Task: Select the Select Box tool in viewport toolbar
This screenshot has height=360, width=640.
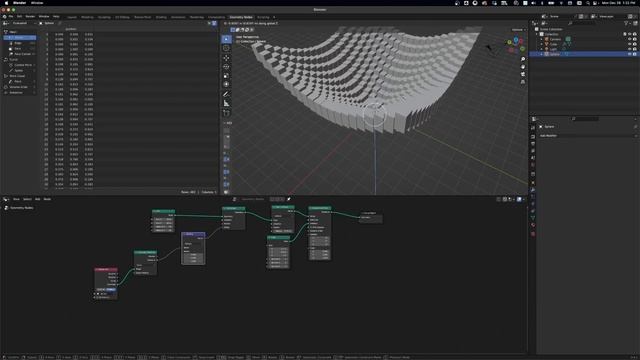Action: pos(226,39)
